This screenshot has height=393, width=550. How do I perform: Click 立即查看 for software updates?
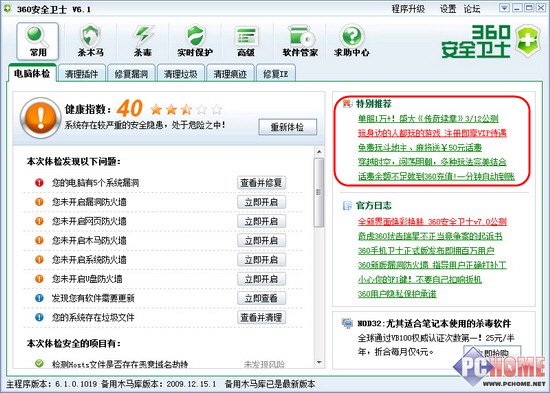click(x=261, y=298)
